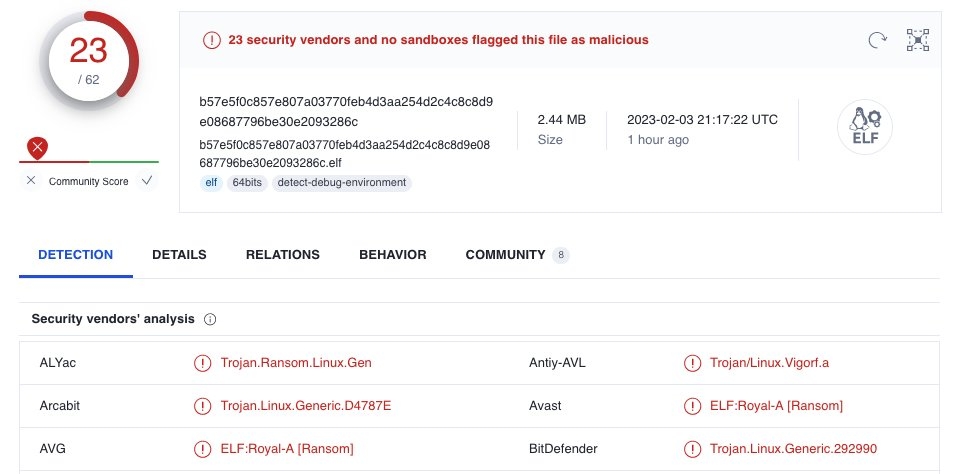Click the warning icon next to ALYac detection
Viewport: 961px width, 474px height.
pyautogui.click(x=203, y=363)
